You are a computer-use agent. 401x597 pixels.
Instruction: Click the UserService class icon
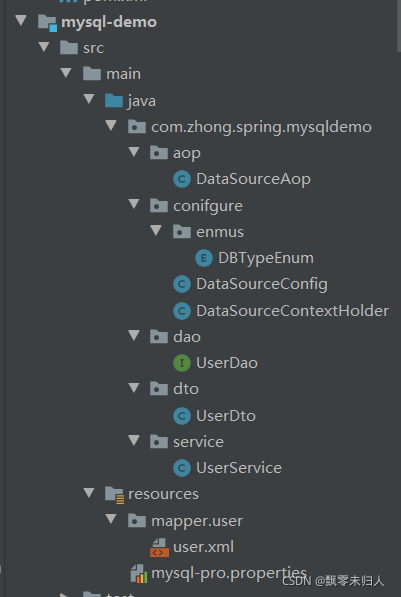coord(182,468)
